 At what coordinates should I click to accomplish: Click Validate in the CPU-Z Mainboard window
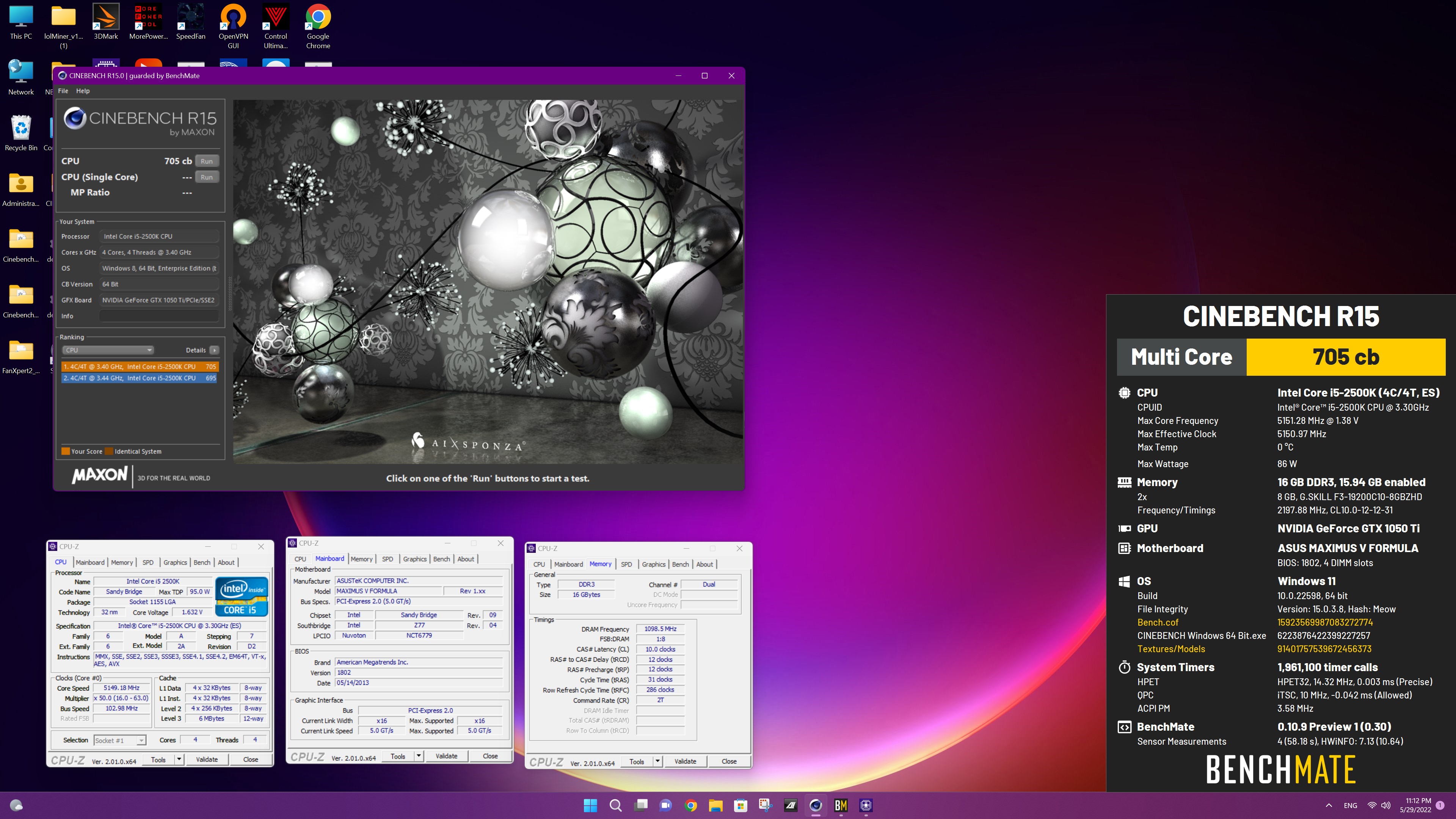446,756
